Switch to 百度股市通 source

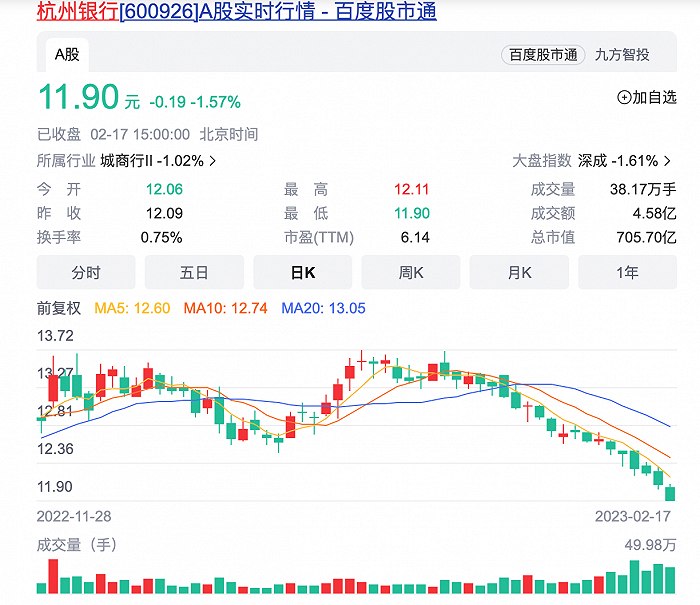(x=543, y=55)
